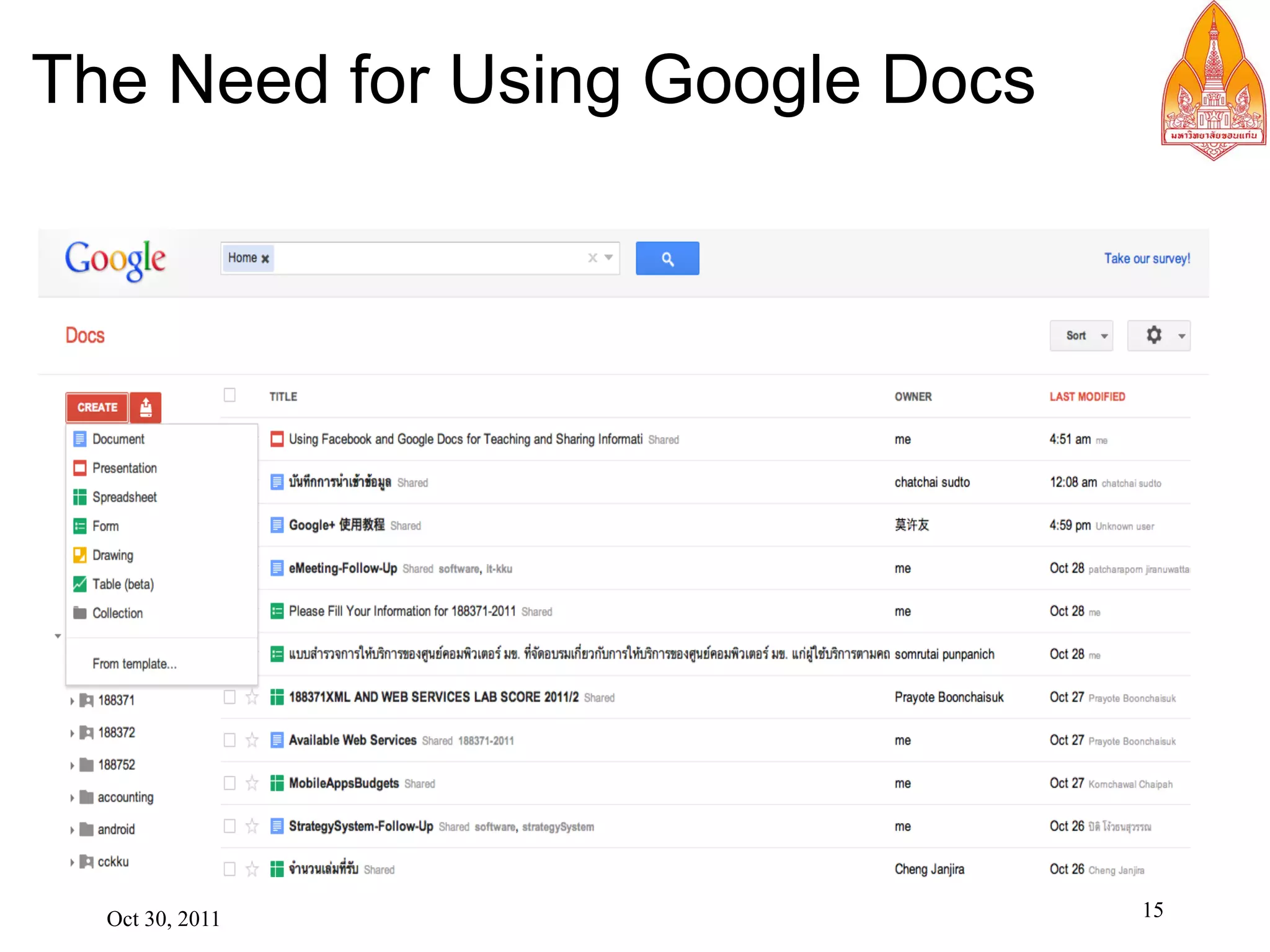
Task: Create a new Document
Action: click(x=161, y=439)
